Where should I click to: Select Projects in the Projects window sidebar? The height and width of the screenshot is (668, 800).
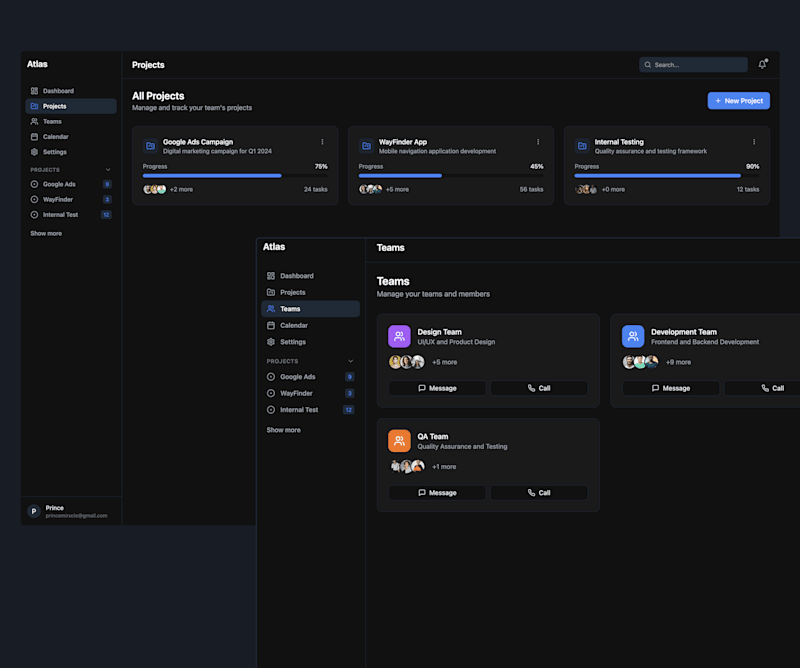(71, 106)
